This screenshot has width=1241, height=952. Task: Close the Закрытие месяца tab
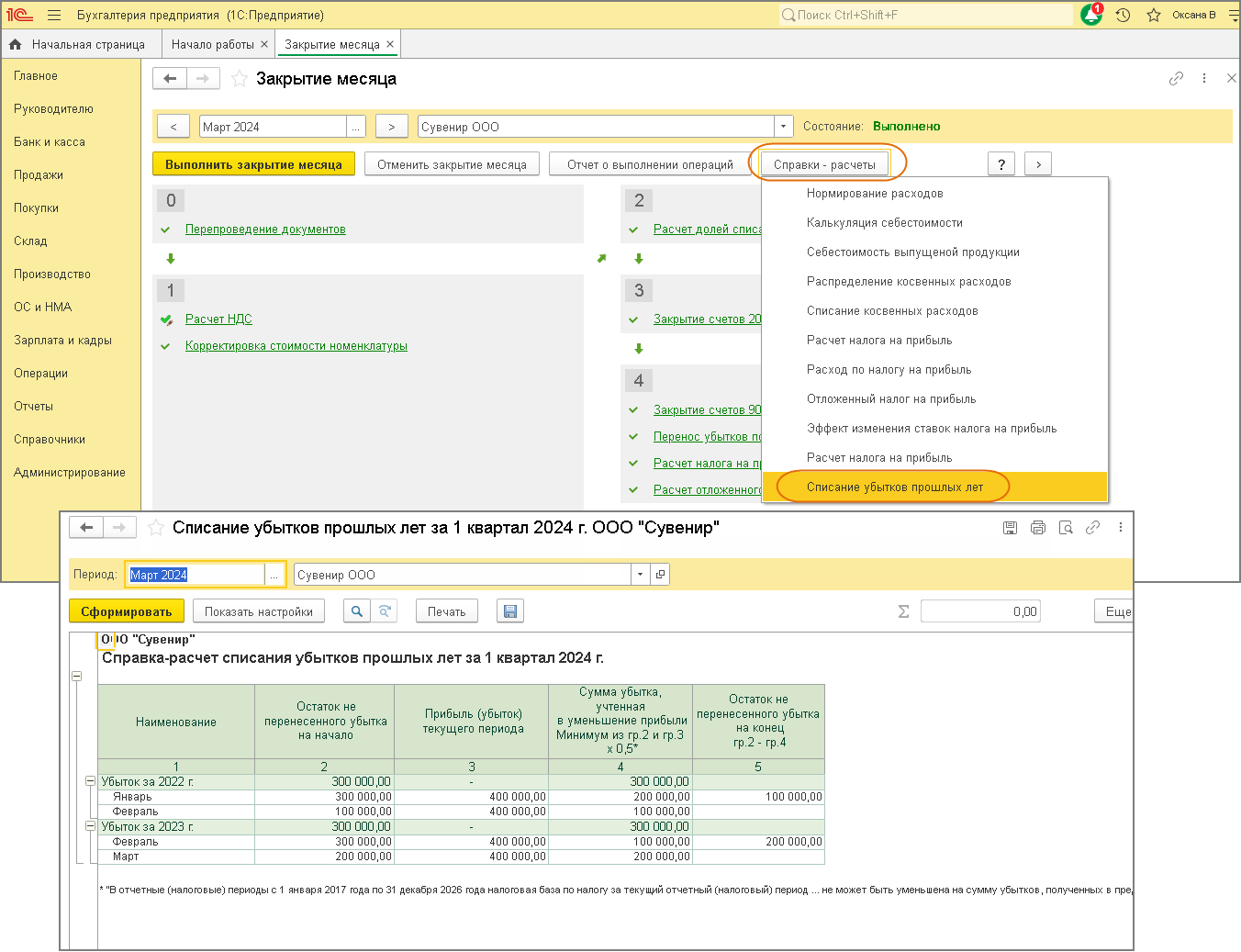pyautogui.click(x=390, y=44)
